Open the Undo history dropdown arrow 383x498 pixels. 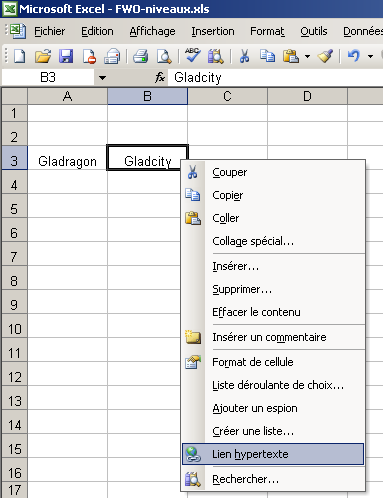(370, 56)
